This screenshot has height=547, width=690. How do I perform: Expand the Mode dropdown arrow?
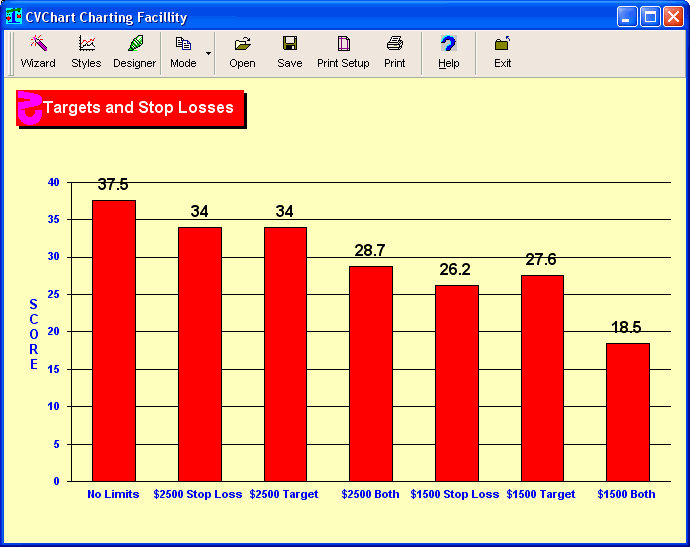click(209, 52)
